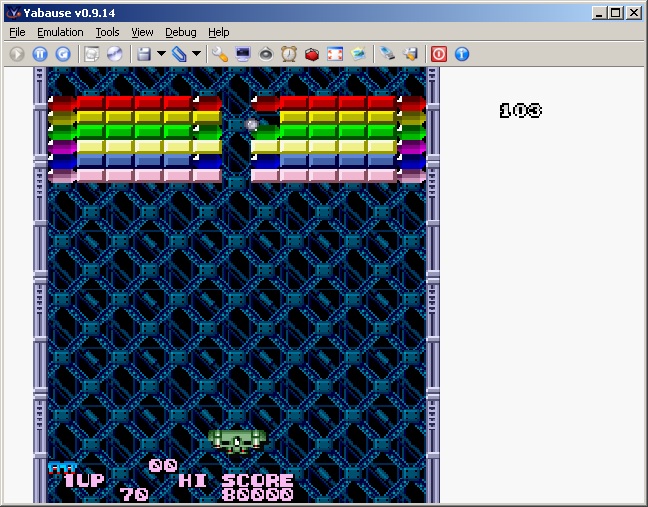Click the grayed-out Run emulation button
Image resolution: width=648 pixels, height=507 pixels.
point(17,54)
